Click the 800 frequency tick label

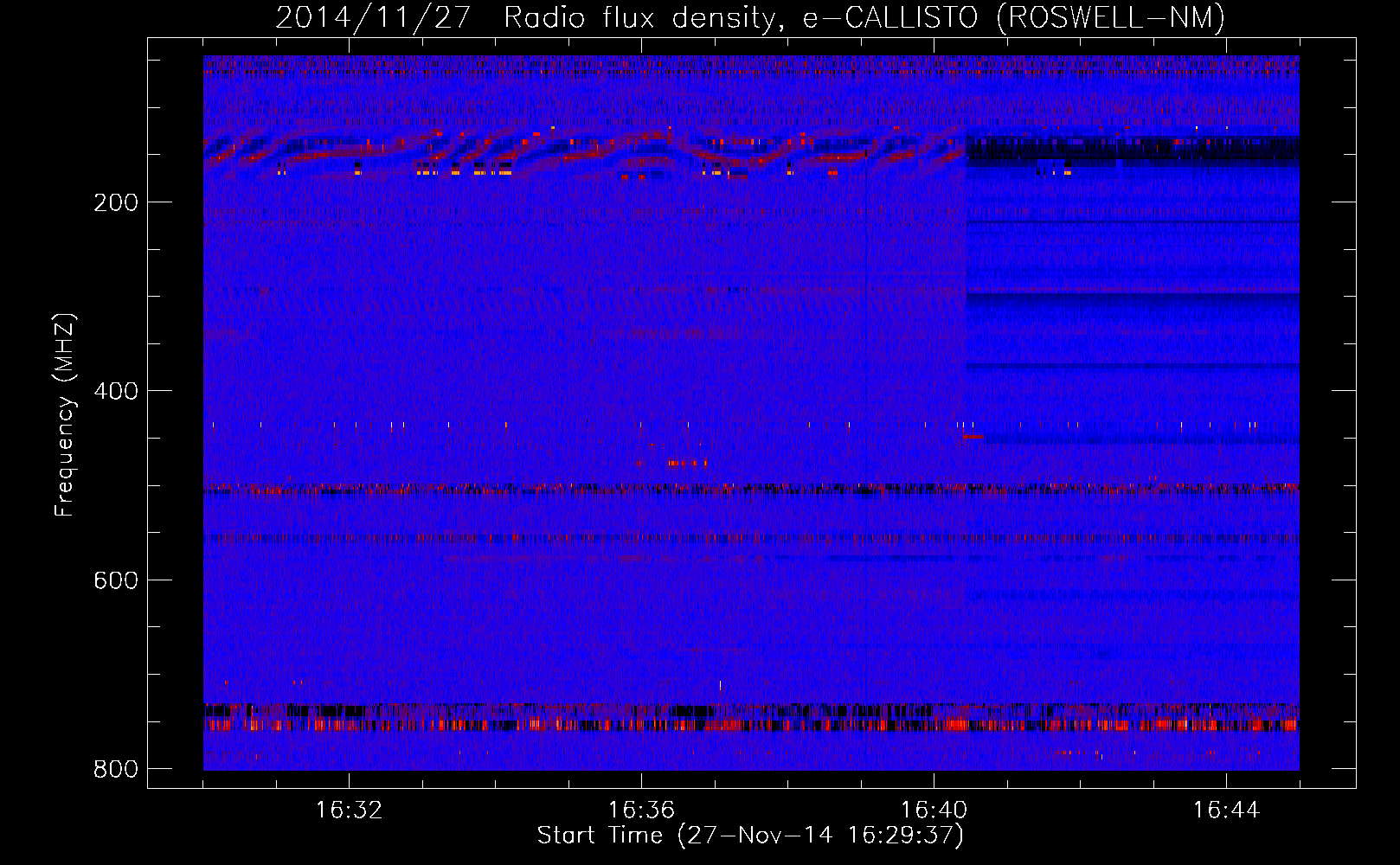point(116,769)
